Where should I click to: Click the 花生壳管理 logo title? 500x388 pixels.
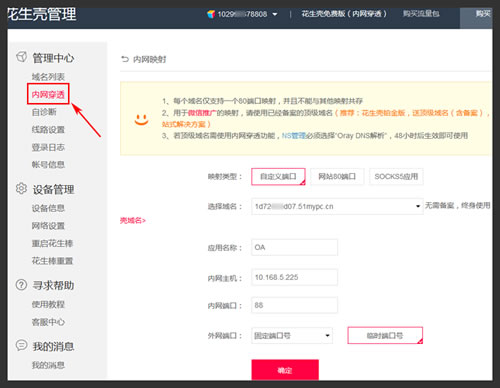tap(42, 15)
